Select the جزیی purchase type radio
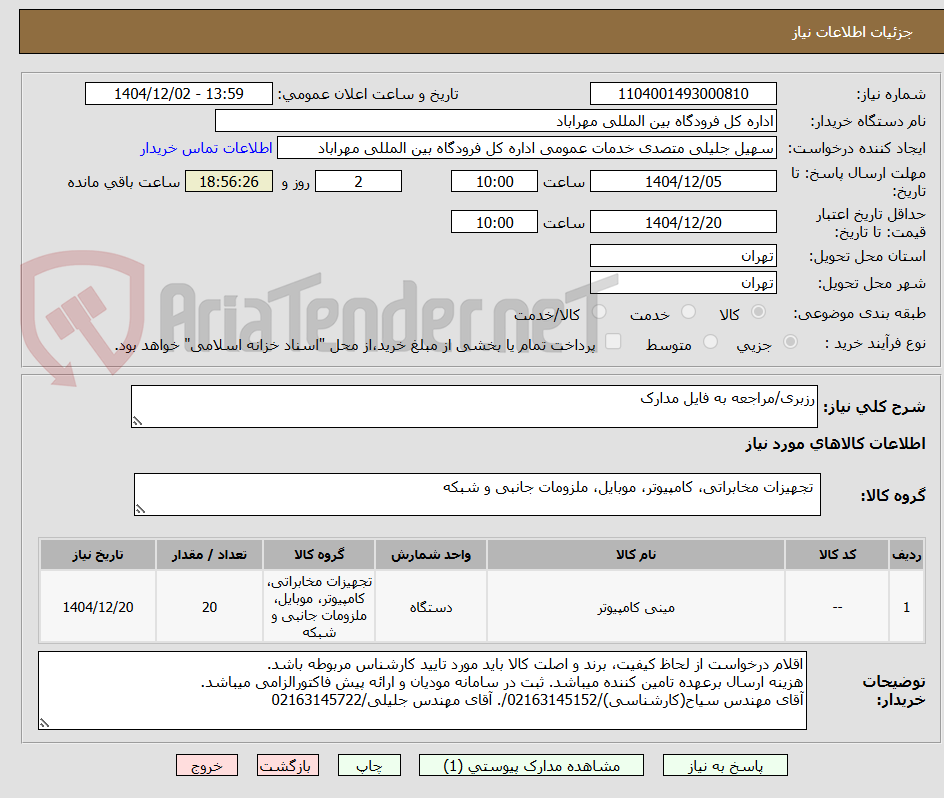944x798 pixels. point(790,342)
